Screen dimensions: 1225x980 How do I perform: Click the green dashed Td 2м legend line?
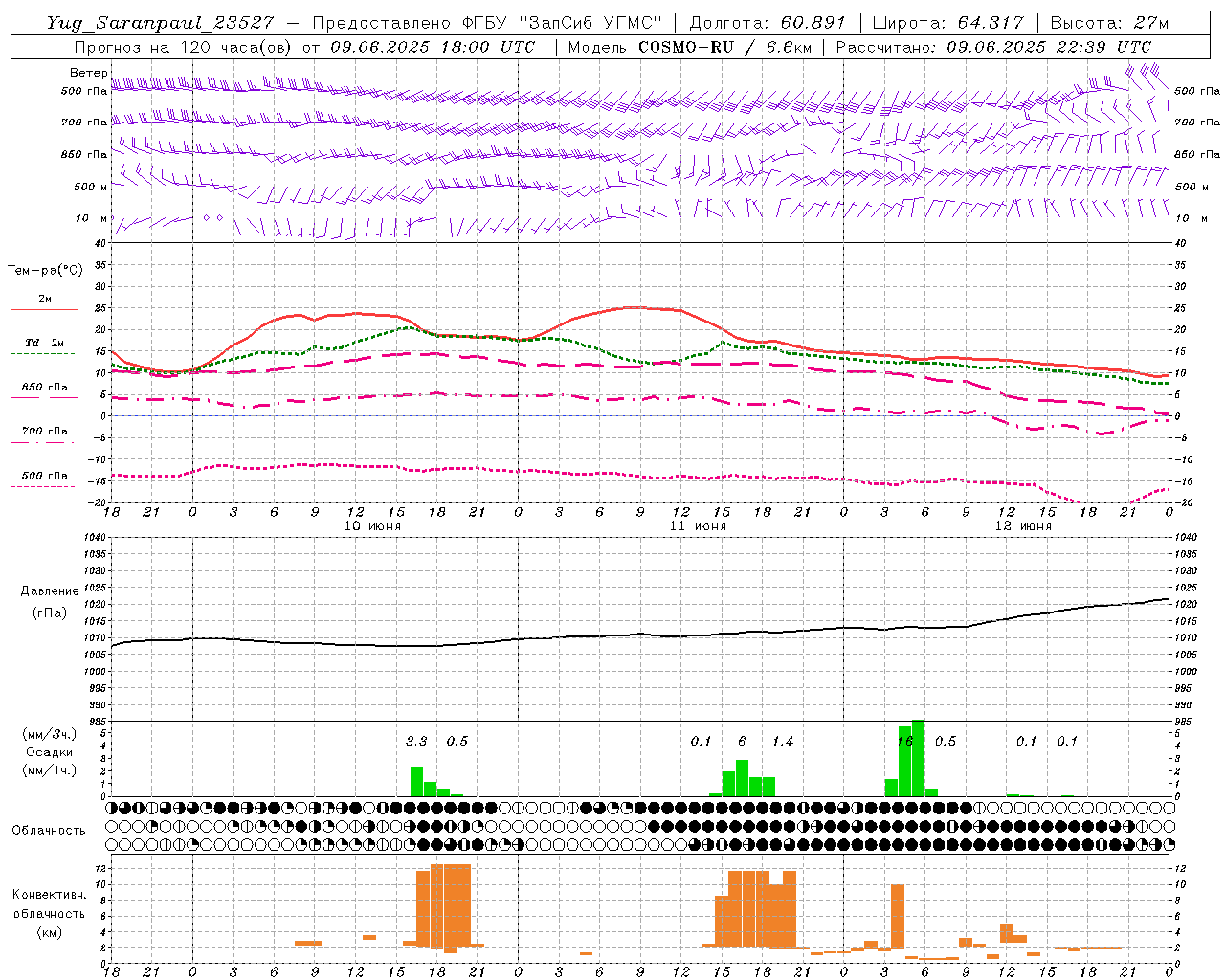tap(42, 353)
